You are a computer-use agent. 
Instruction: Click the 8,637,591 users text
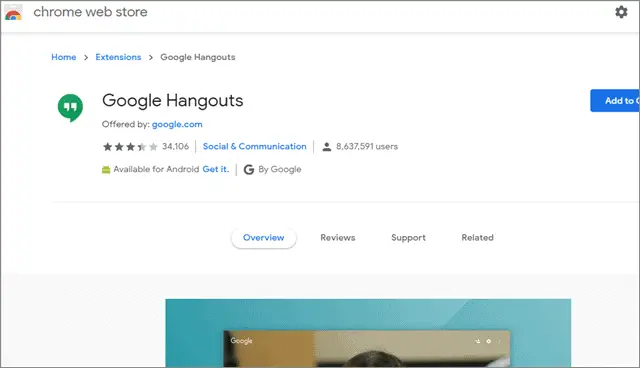click(367, 146)
